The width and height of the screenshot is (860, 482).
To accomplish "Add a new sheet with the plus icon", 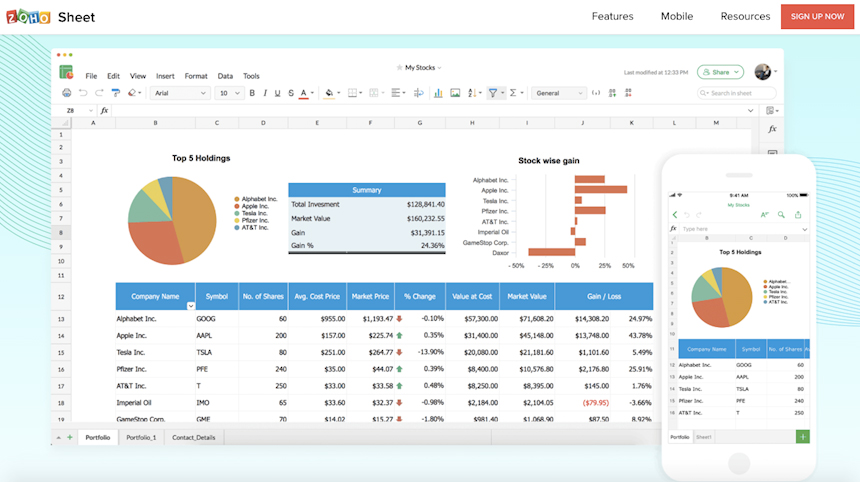I will 70,438.
